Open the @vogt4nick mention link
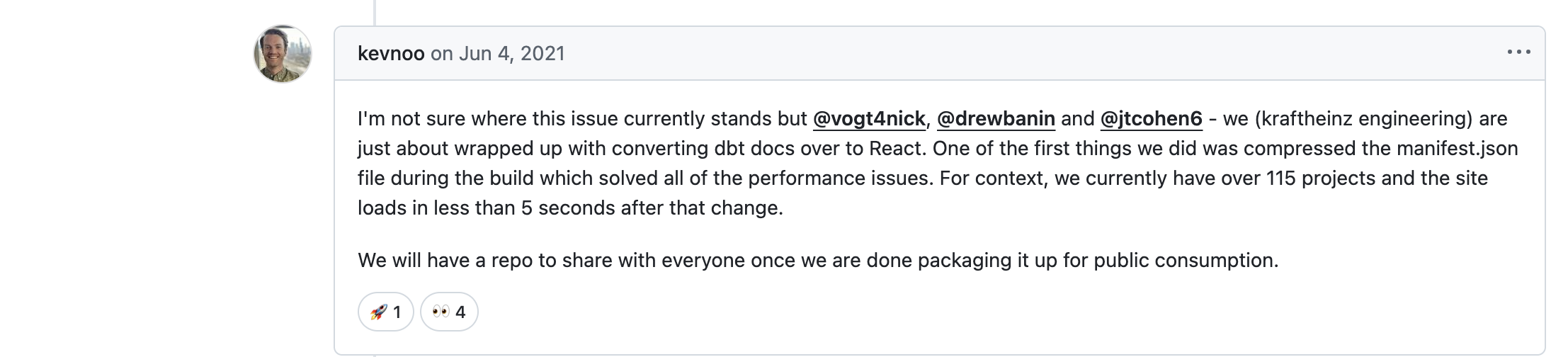 point(869,119)
